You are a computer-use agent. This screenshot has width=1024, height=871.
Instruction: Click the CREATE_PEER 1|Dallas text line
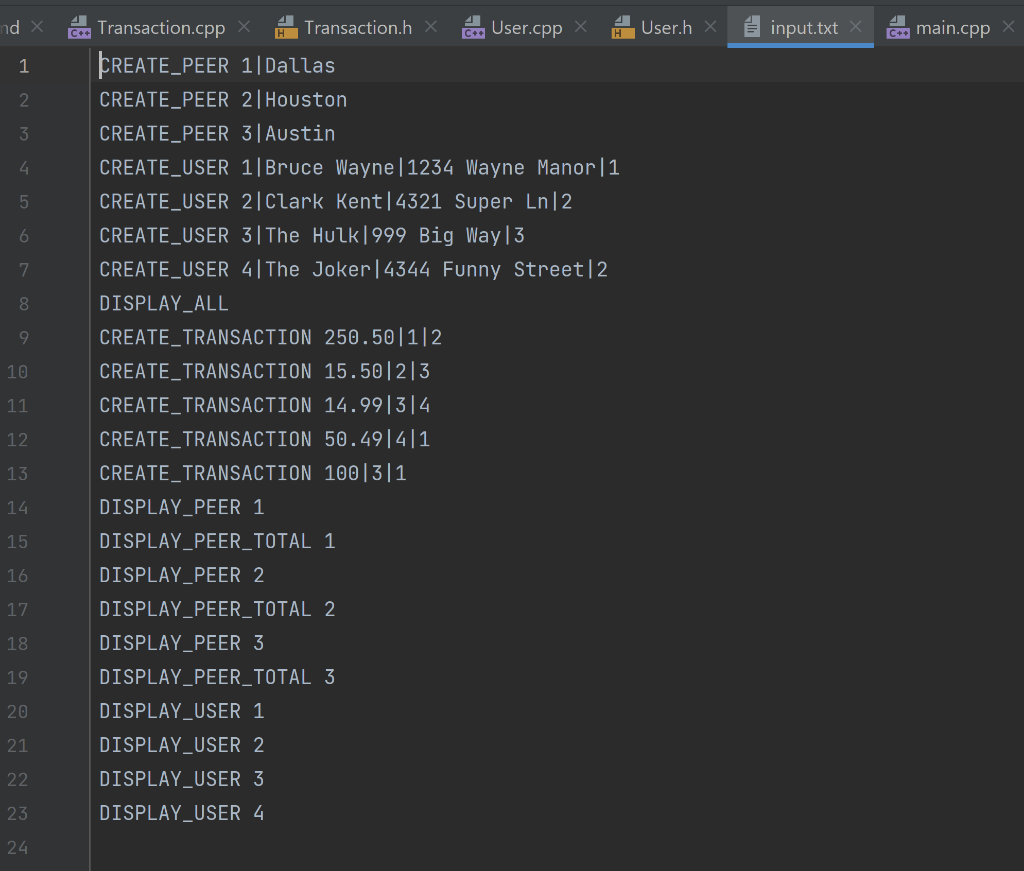pyautogui.click(x=216, y=65)
